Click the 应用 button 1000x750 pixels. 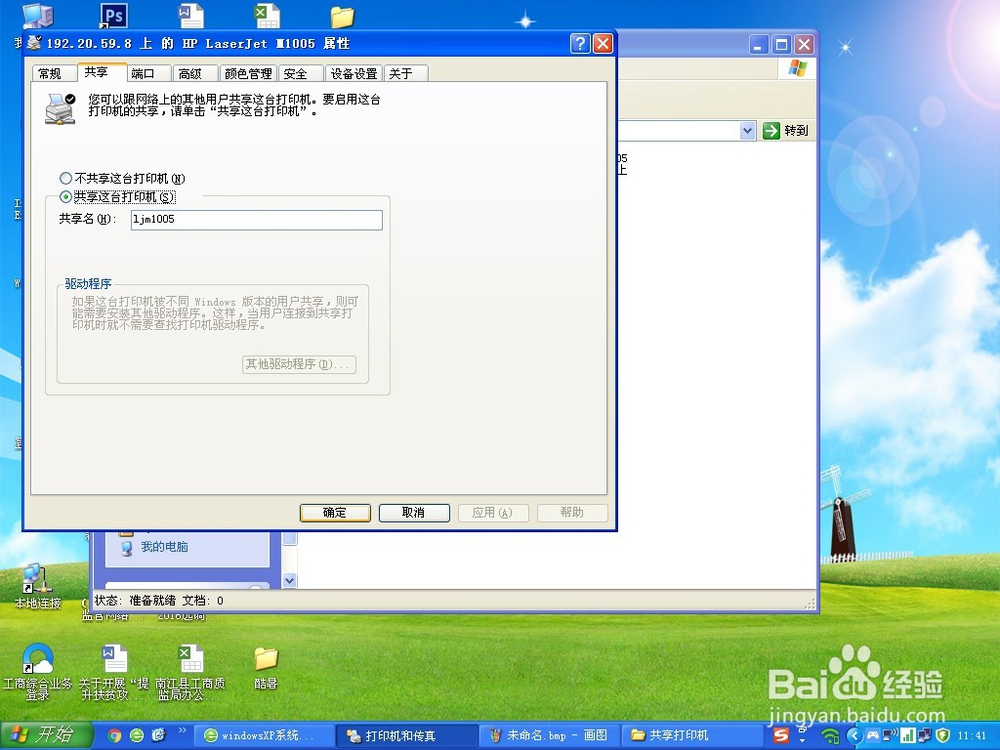coord(493,513)
